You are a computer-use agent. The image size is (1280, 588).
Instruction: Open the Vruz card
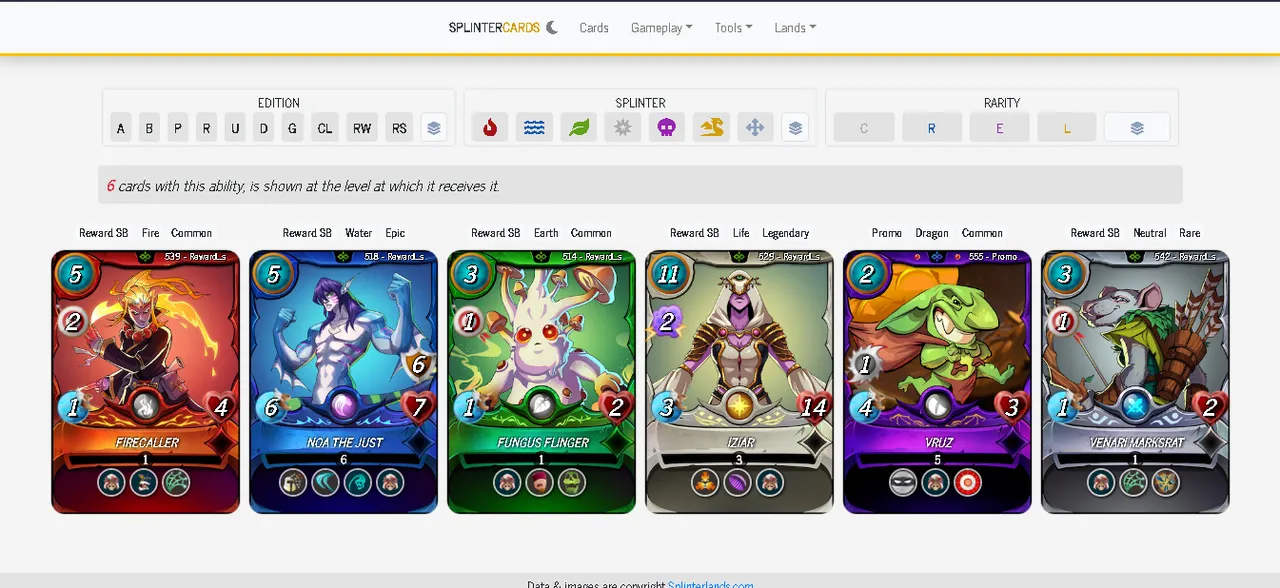pyautogui.click(x=937, y=381)
